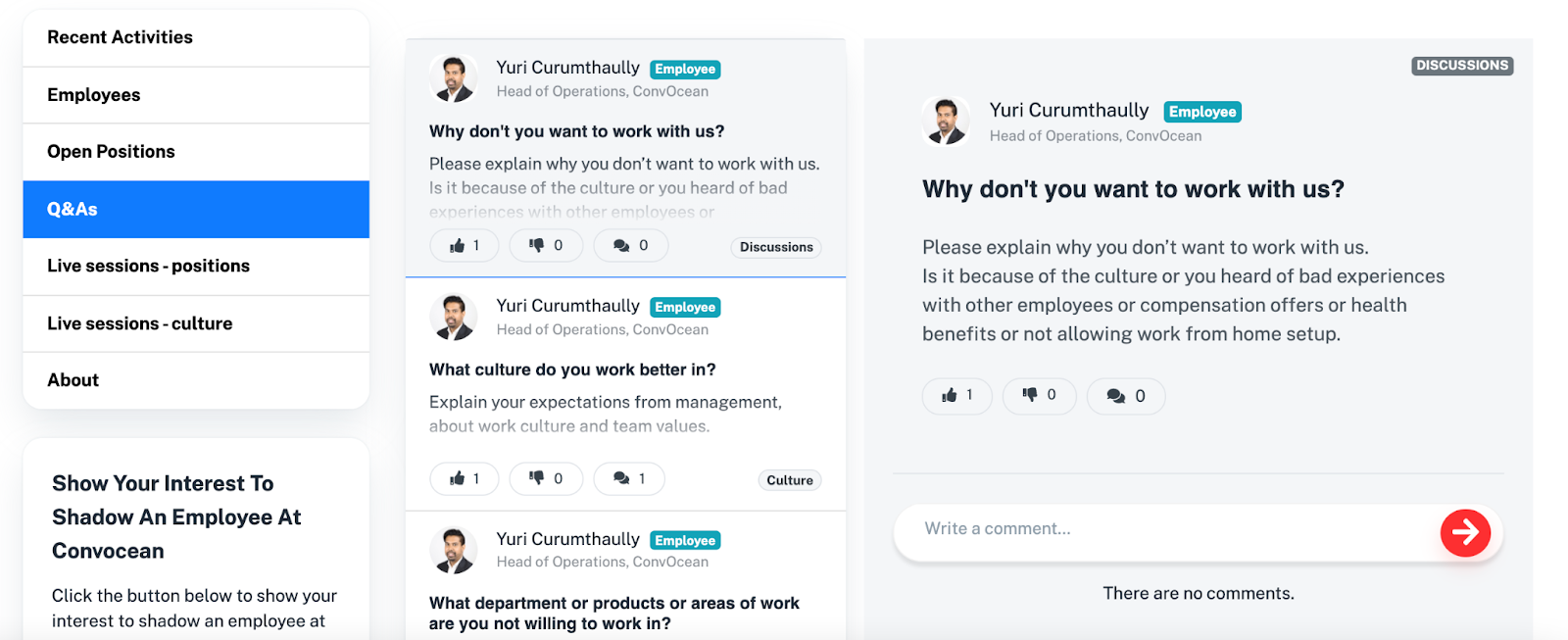The width and height of the screenshot is (1568, 640).
Task: Open Live sessions - positions
Action: pyautogui.click(x=196, y=267)
